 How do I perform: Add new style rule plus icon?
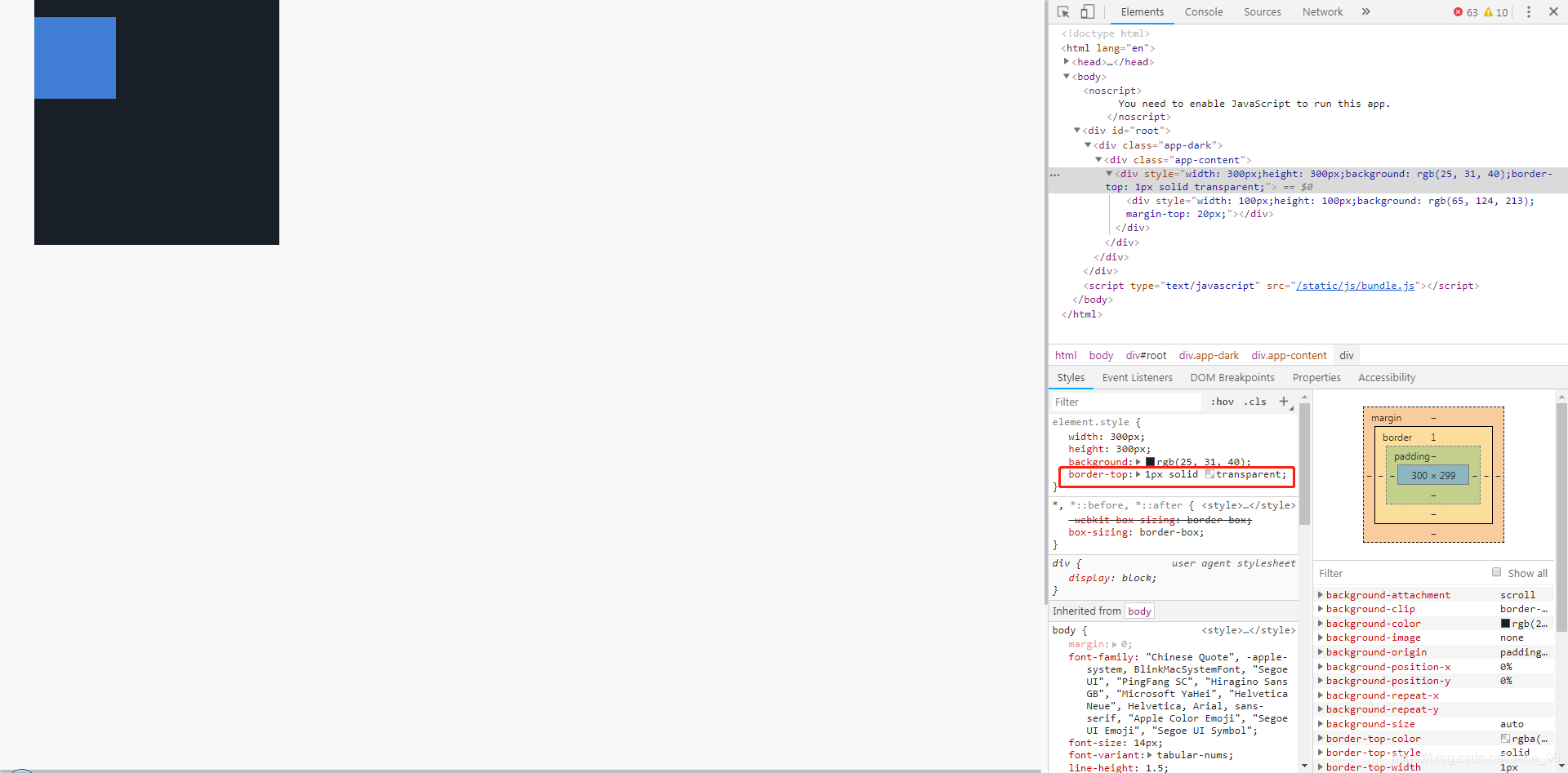[1284, 402]
